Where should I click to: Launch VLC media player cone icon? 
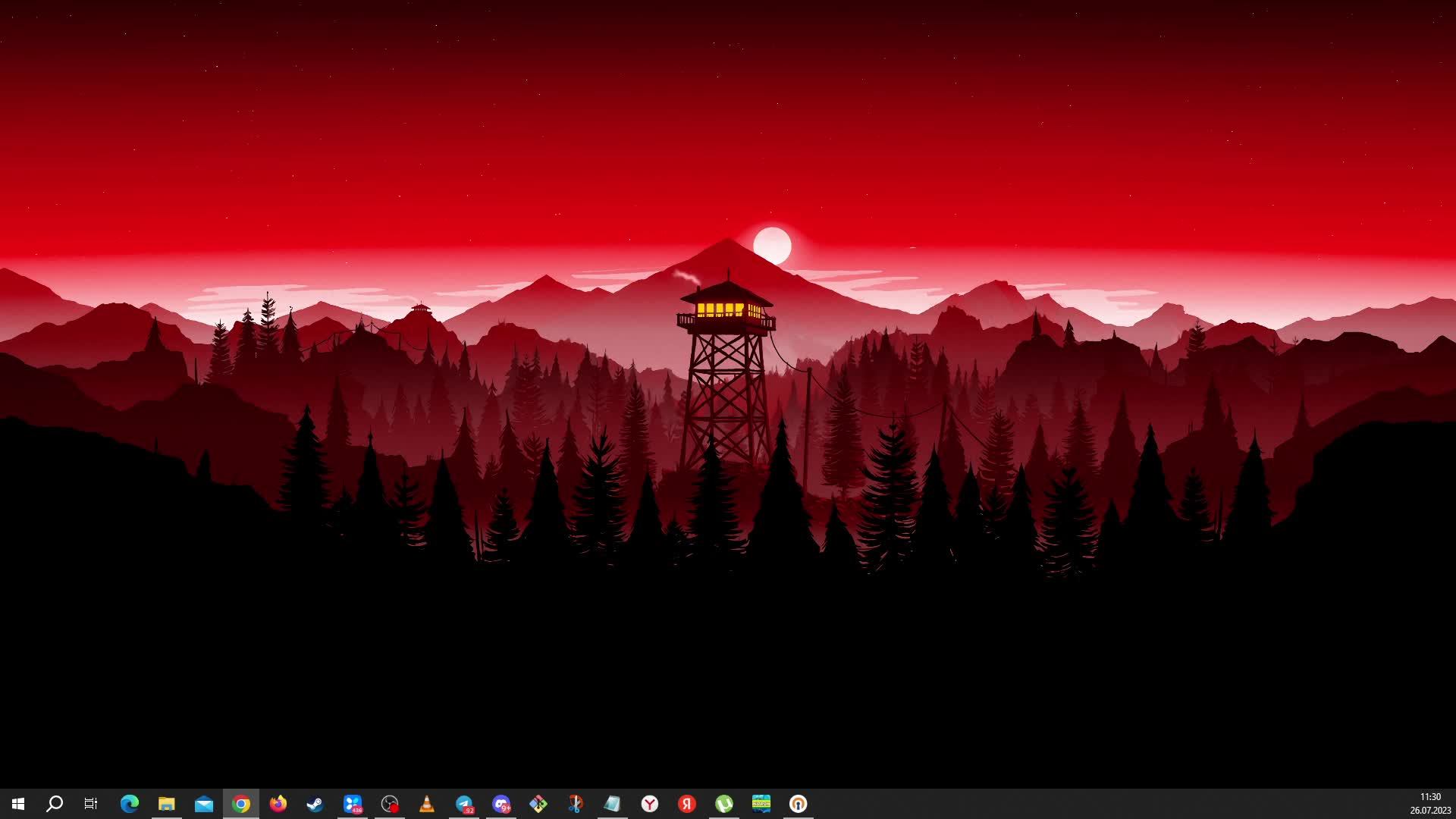(x=427, y=804)
